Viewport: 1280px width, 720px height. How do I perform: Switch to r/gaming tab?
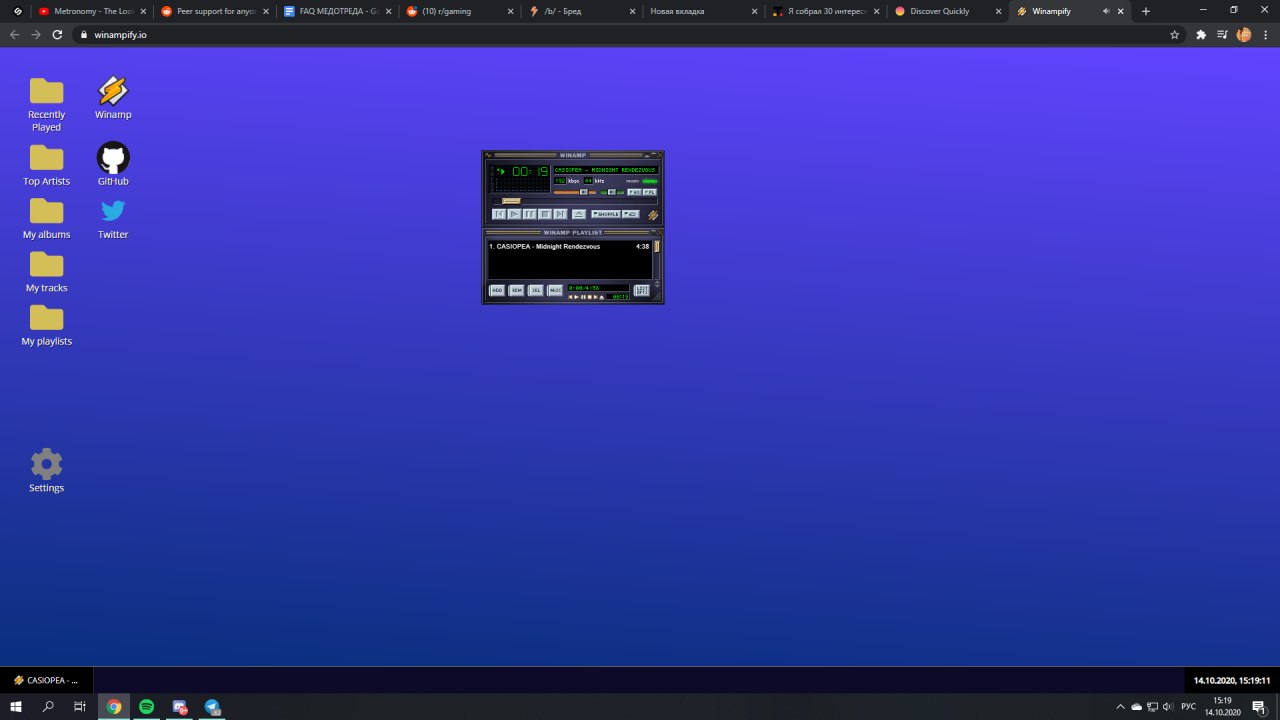458,11
